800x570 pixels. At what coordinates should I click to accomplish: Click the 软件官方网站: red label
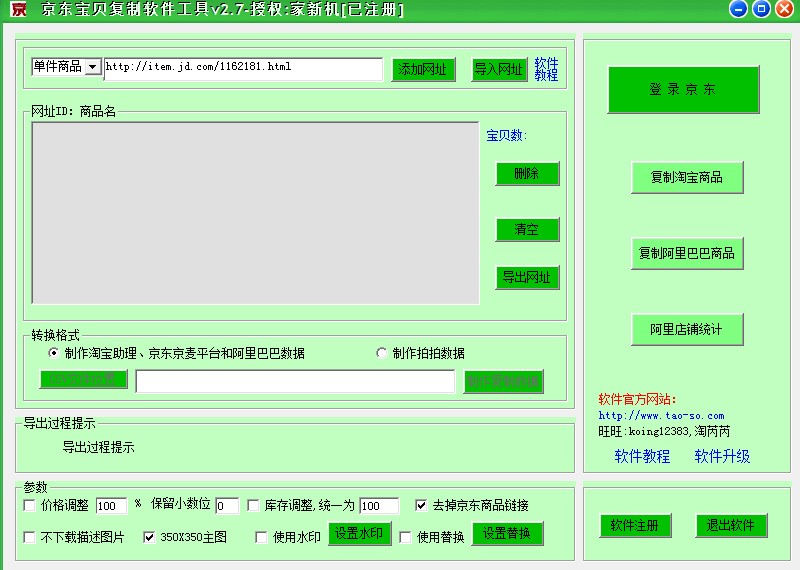pyautogui.click(x=637, y=399)
